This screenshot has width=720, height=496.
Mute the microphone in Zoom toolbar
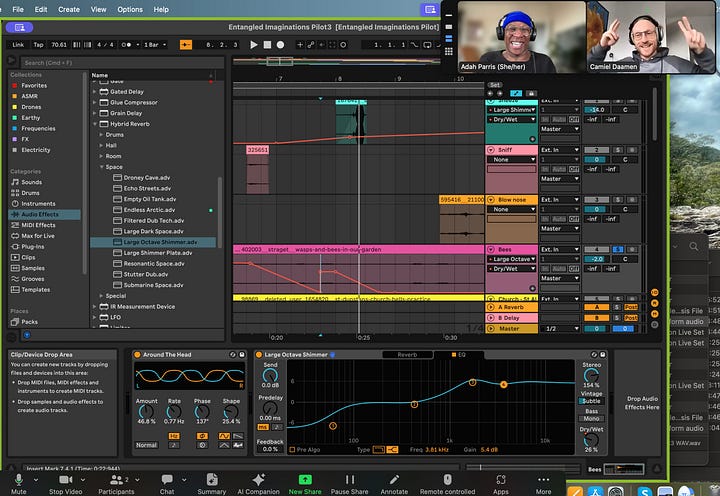pos(18,484)
